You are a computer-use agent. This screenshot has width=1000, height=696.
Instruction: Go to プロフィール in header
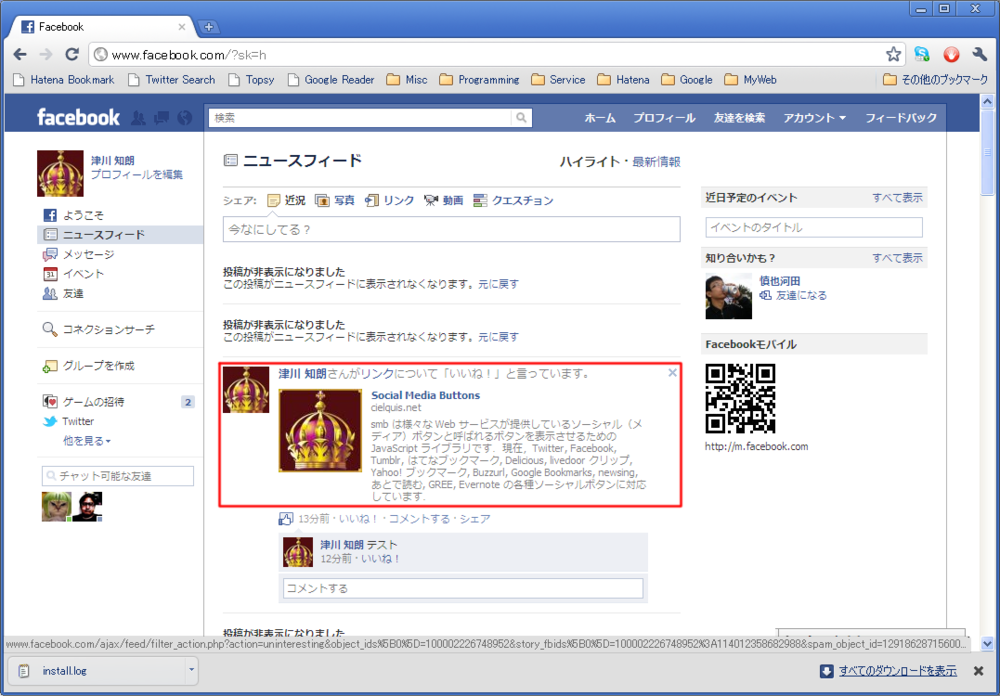pyautogui.click(x=664, y=118)
